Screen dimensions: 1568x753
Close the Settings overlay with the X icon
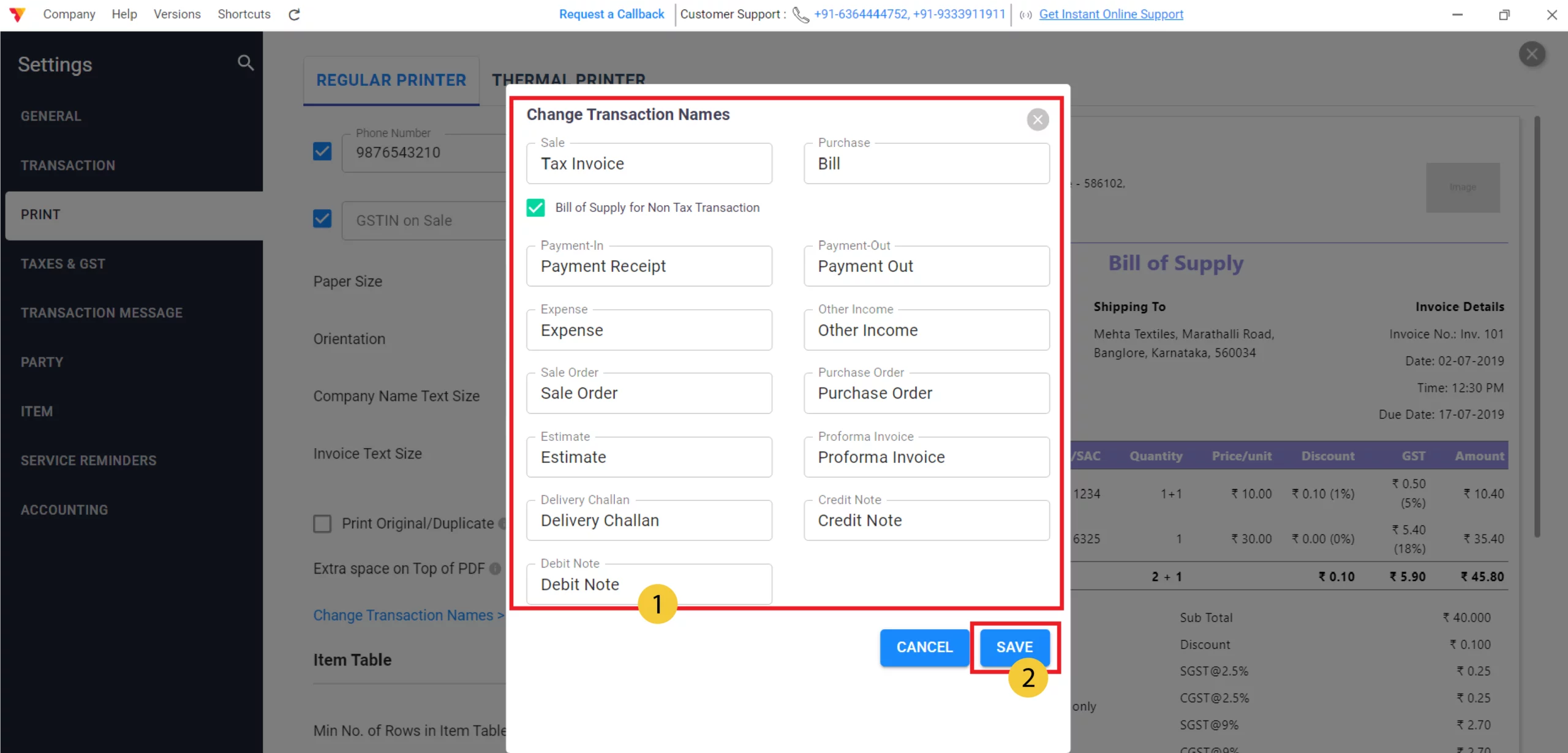click(x=1532, y=54)
